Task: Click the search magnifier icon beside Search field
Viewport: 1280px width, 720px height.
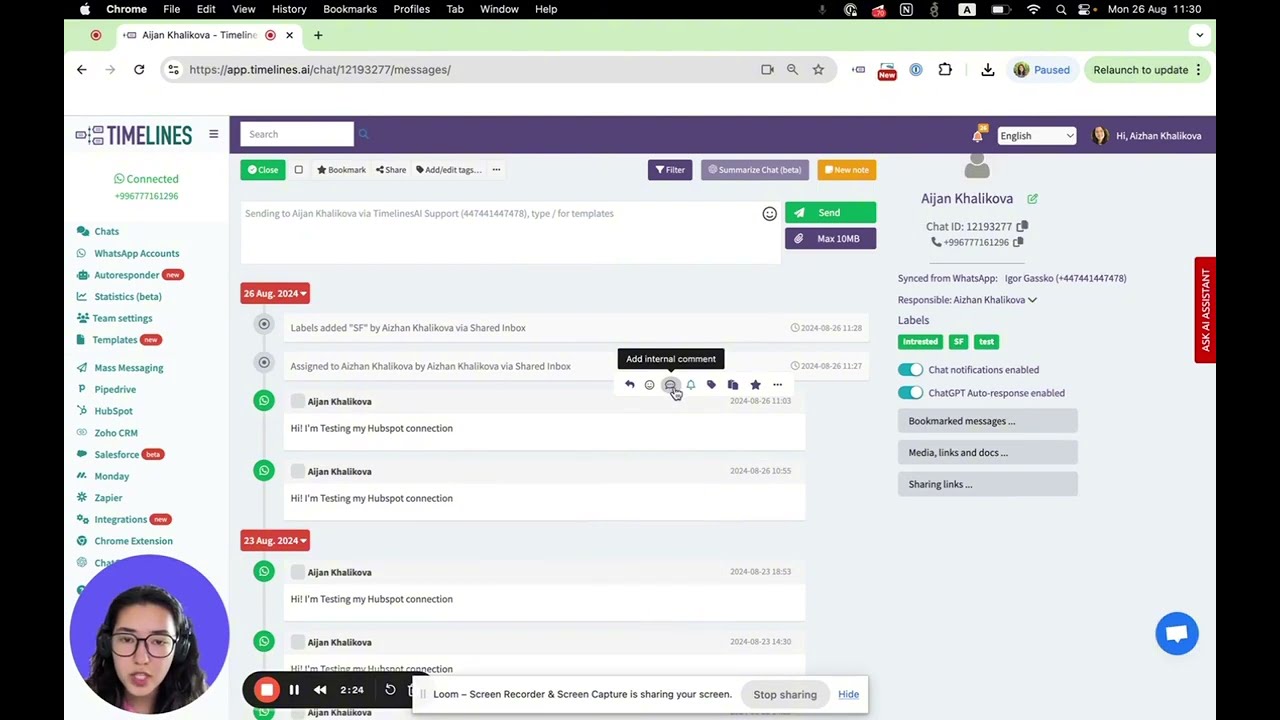Action: pos(364,134)
